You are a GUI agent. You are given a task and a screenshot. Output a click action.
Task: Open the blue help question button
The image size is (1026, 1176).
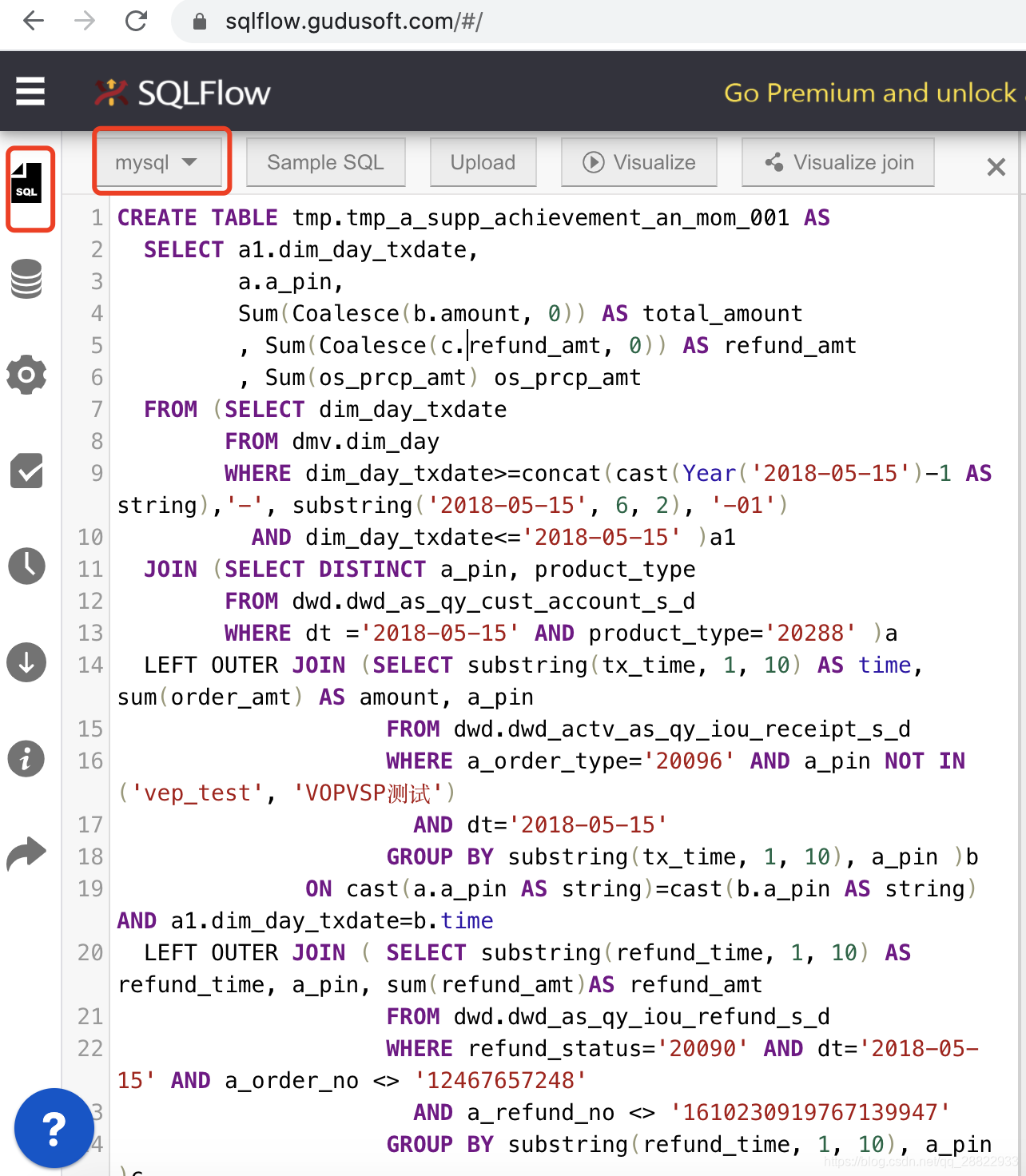[54, 1128]
